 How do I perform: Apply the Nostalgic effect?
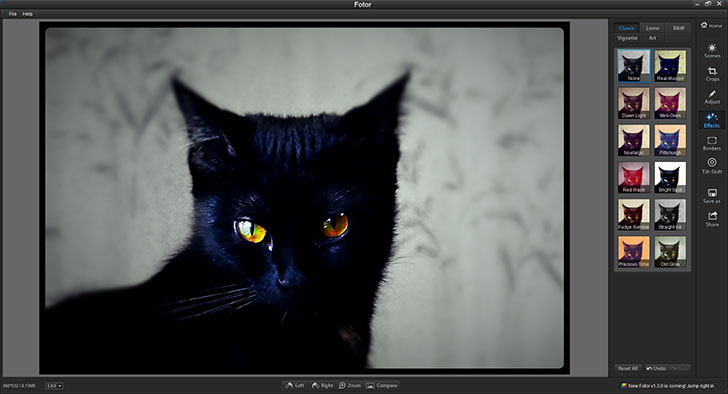tap(634, 140)
